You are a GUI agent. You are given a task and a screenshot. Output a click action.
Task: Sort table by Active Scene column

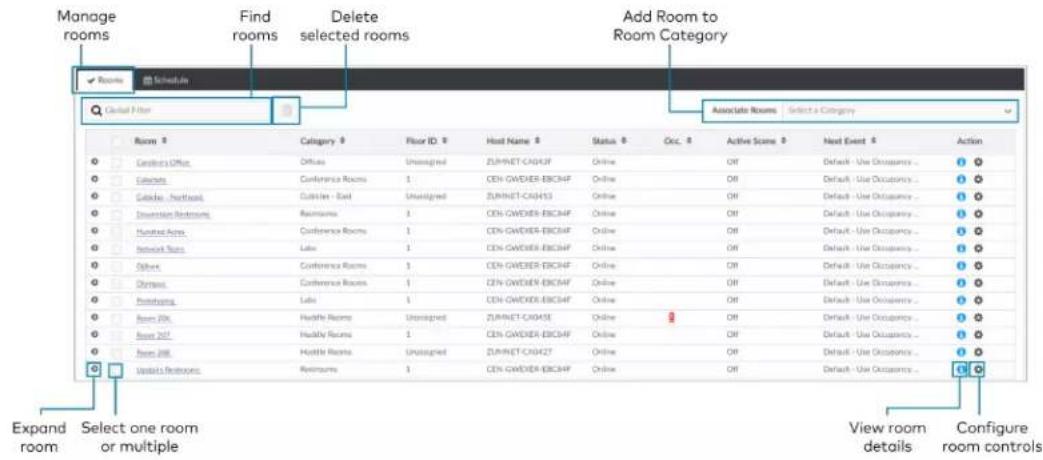[757, 142]
